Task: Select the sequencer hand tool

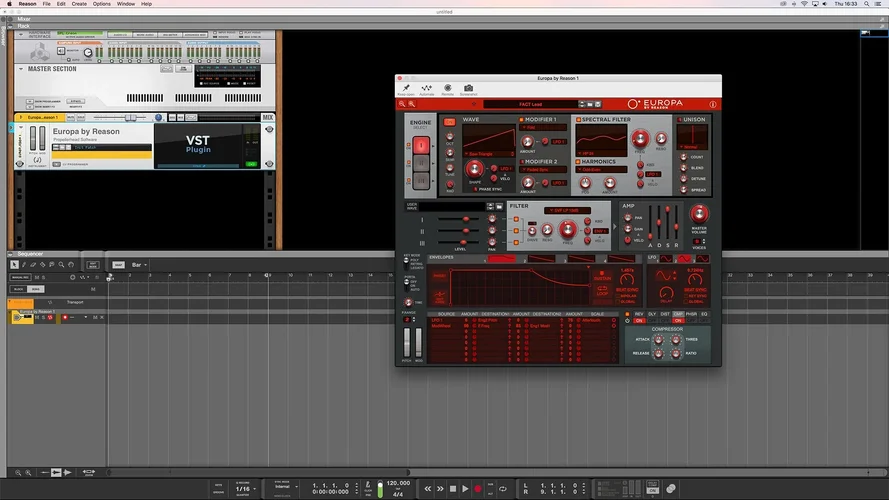Action: (x=71, y=265)
